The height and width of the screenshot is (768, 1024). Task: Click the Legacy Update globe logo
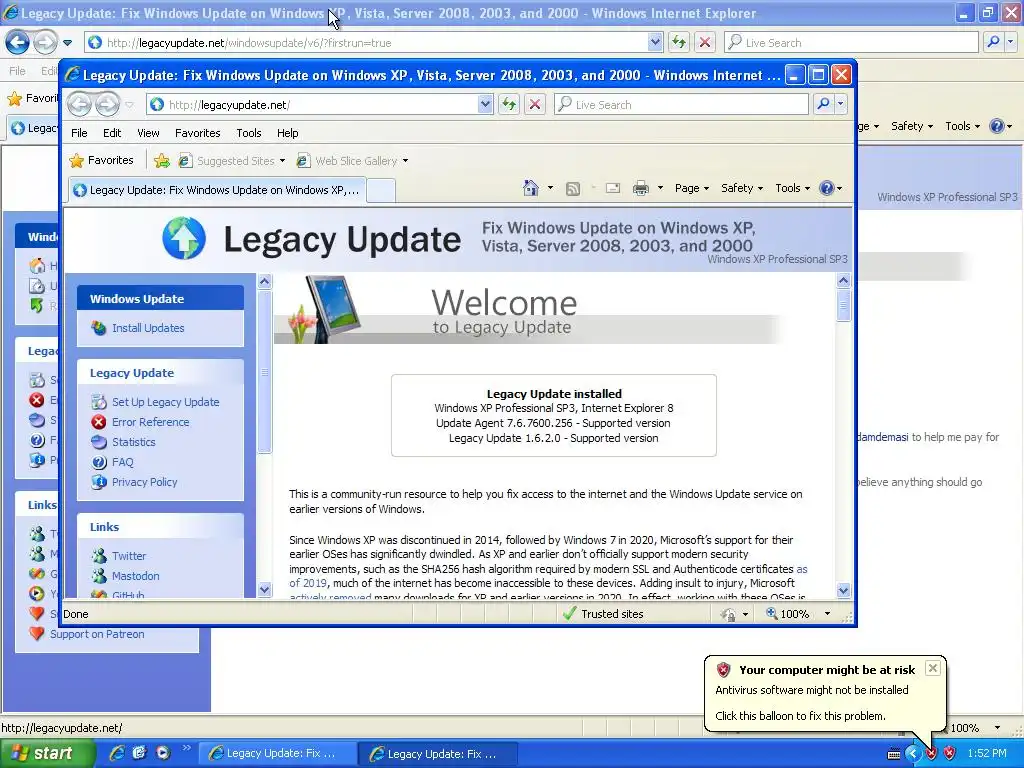pos(184,238)
